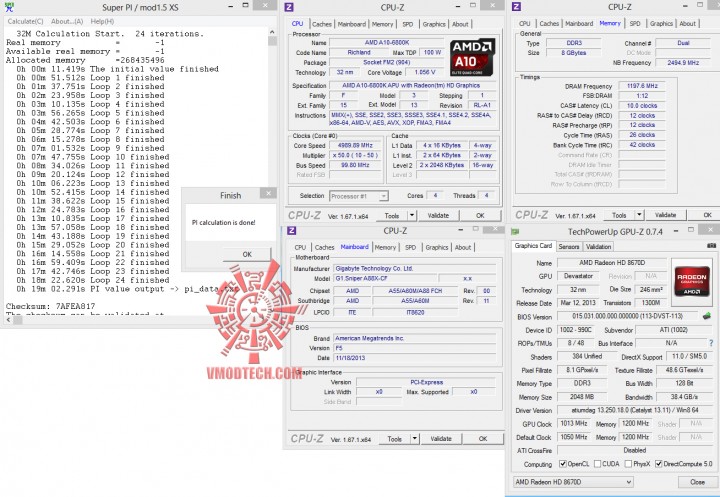Open Caches tab in the CPU-Z processor window
This screenshot has width=720, height=497.
pyautogui.click(x=322, y=24)
